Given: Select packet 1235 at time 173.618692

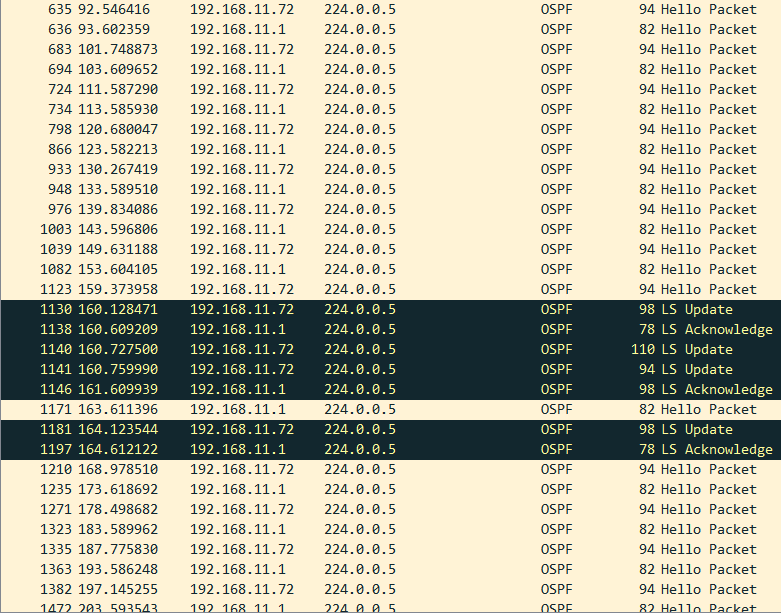Looking at the screenshot, I should click(390, 489).
